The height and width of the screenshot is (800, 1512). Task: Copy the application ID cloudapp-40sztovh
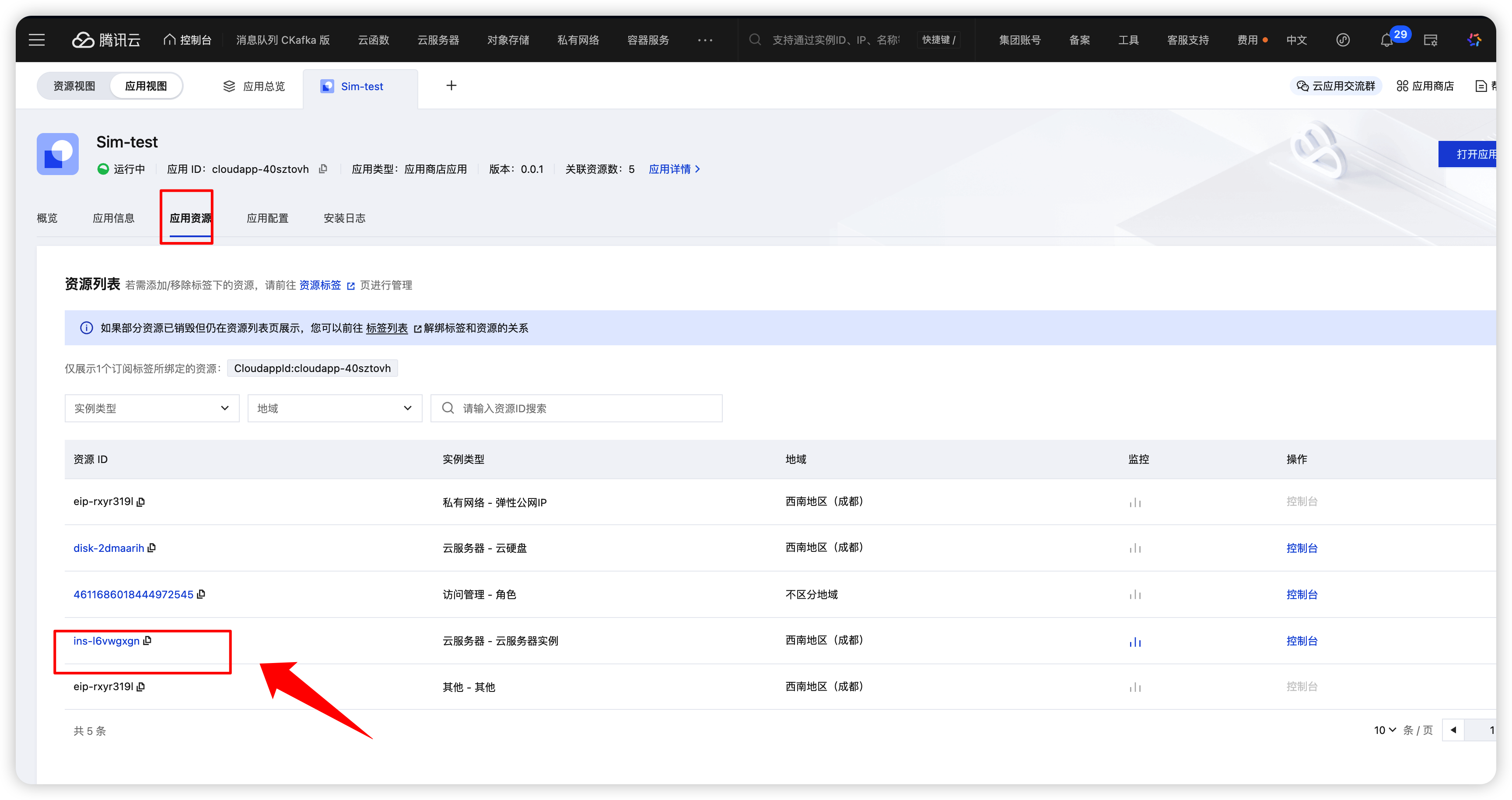[323, 169]
